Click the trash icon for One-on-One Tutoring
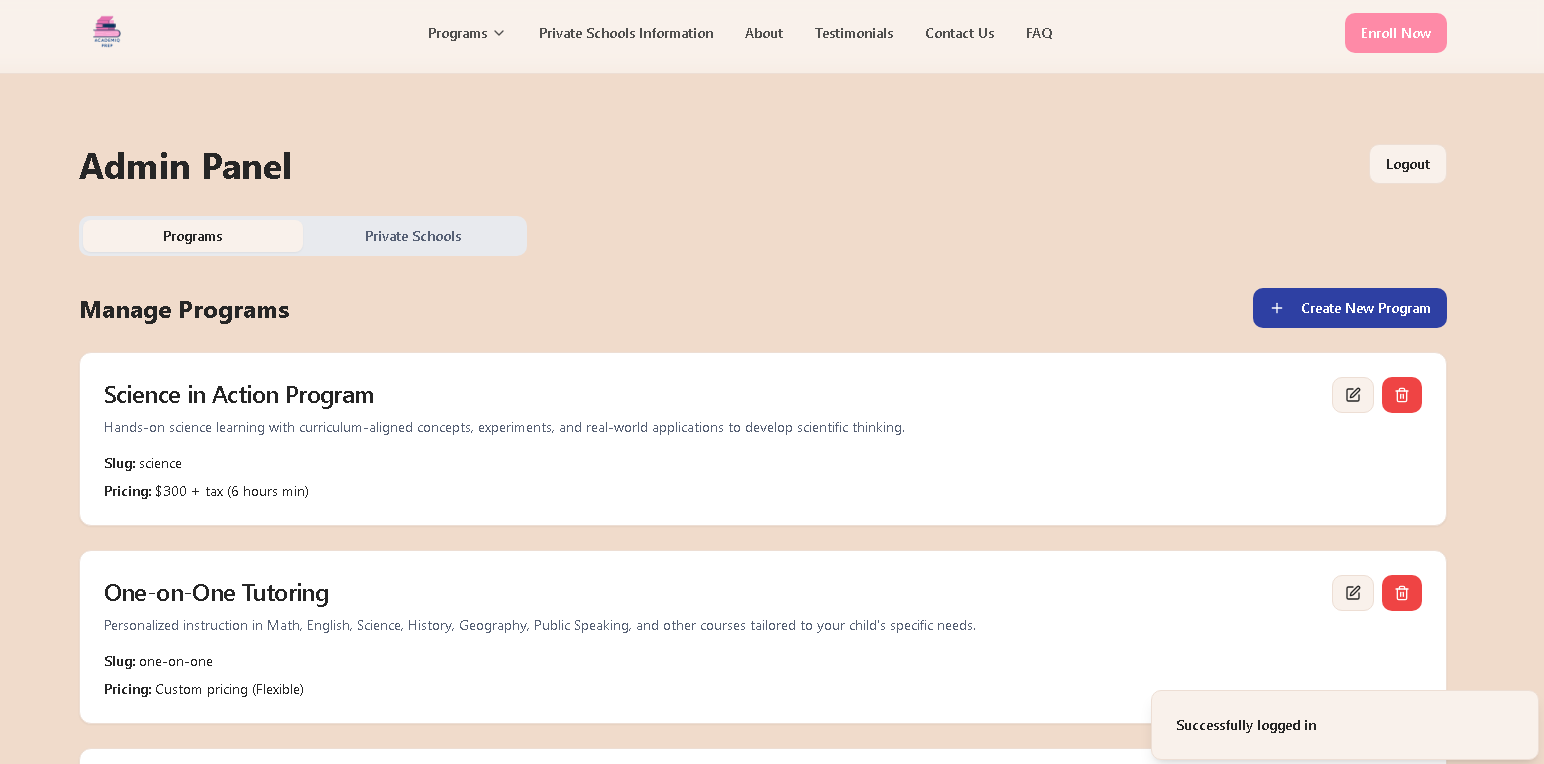Viewport: 1544px width, 764px height. pos(1401,592)
